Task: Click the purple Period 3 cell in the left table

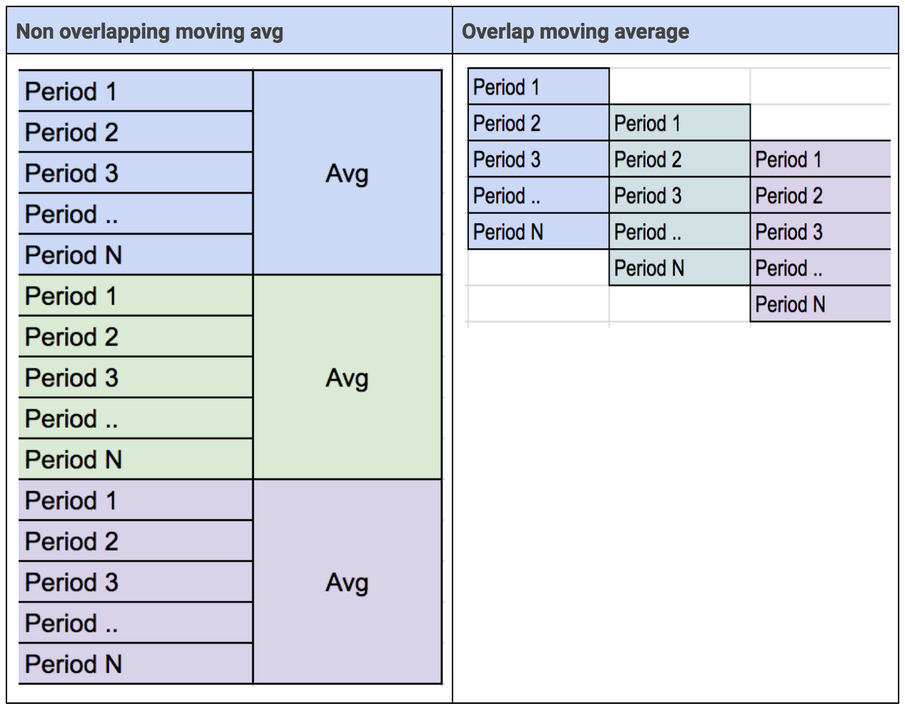Action: point(136,582)
